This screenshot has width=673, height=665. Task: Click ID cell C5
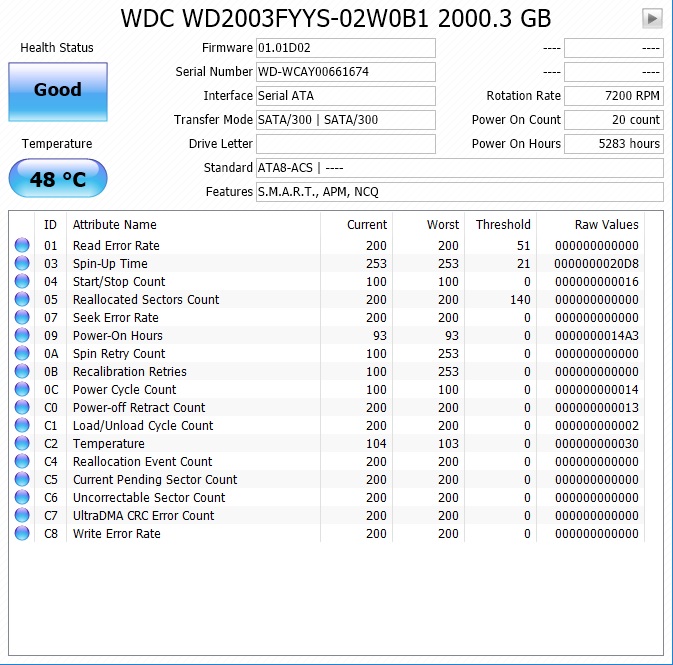(x=51, y=480)
